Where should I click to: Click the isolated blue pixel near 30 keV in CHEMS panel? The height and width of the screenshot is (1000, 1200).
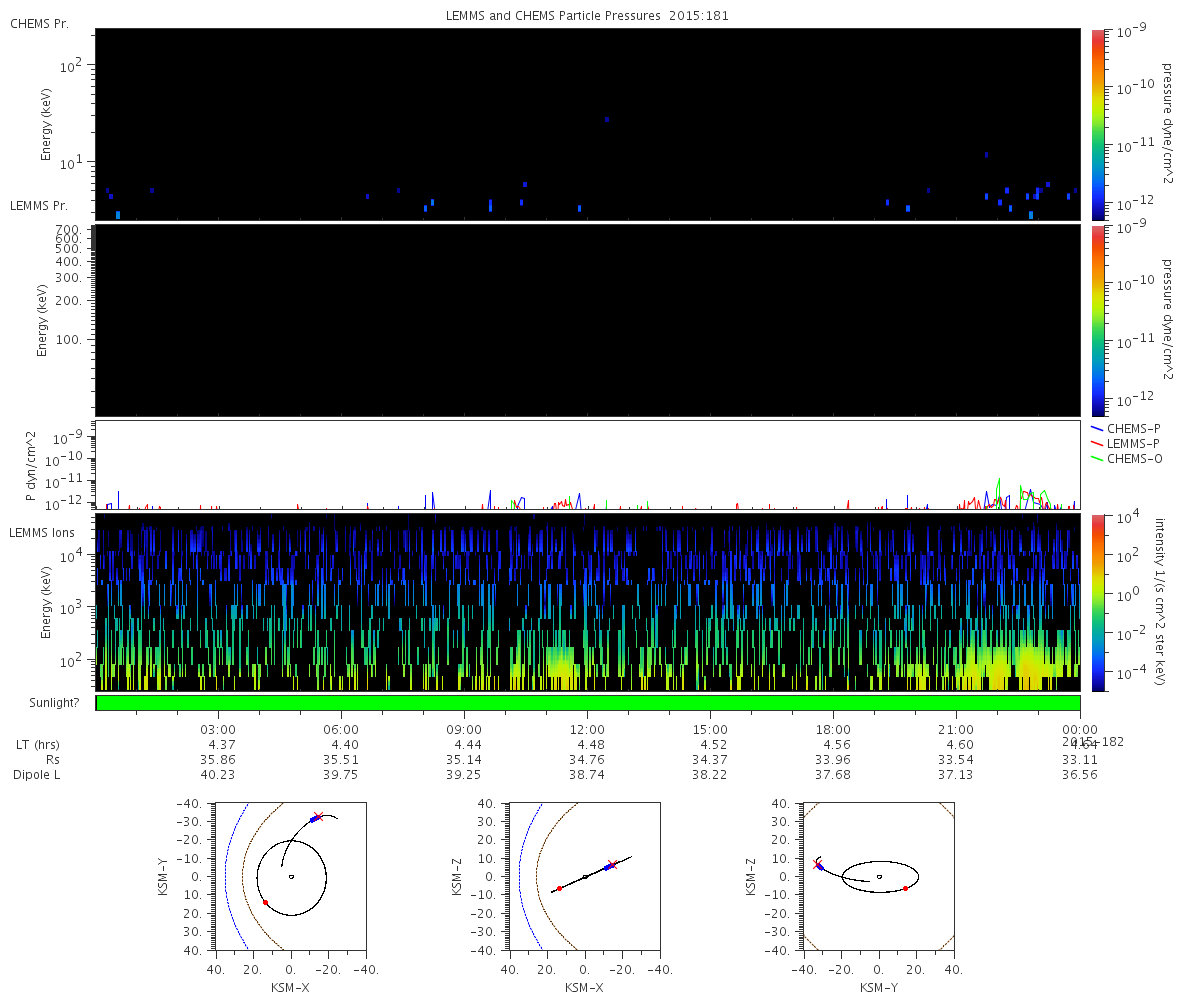coord(607,119)
